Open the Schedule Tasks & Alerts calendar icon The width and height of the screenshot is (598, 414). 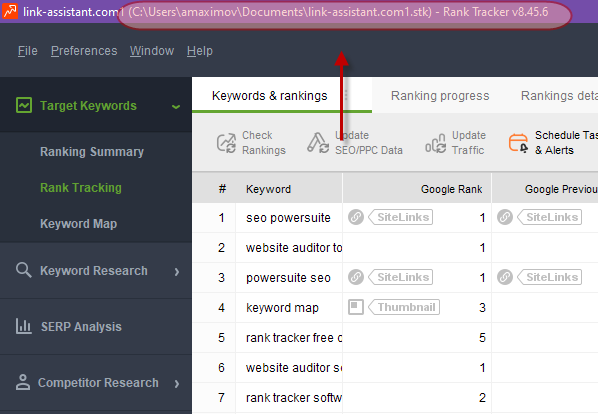pos(519,143)
